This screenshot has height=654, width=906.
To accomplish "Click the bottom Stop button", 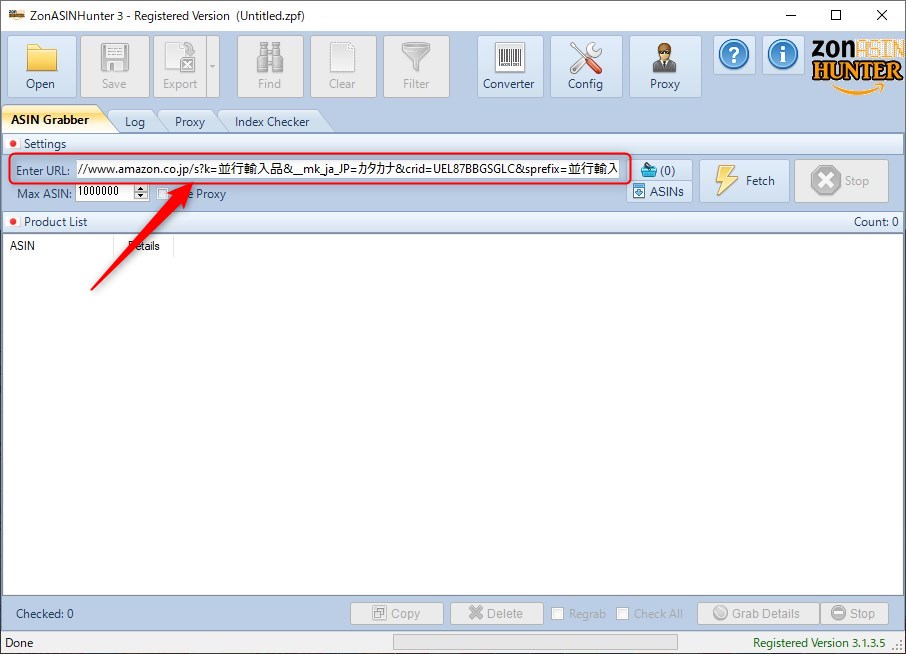I will pos(854,614).
